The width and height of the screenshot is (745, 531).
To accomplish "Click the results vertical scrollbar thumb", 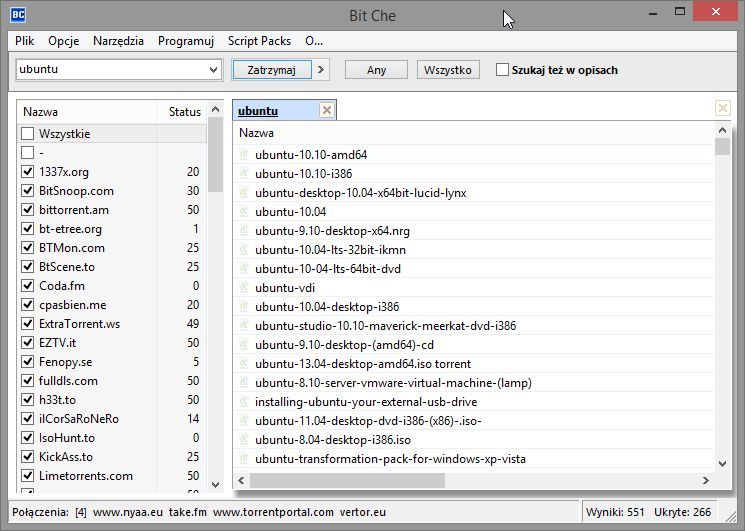I will pos(722,146).
